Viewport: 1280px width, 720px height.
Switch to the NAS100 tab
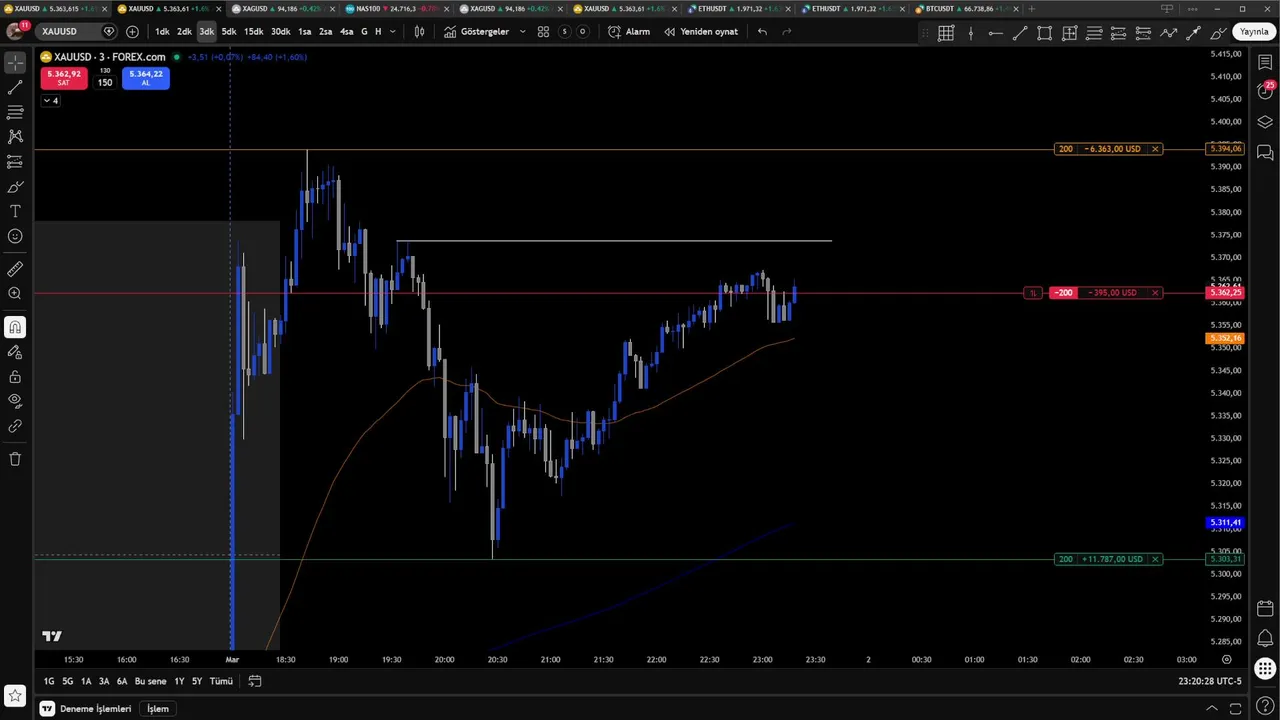[396, 9]
